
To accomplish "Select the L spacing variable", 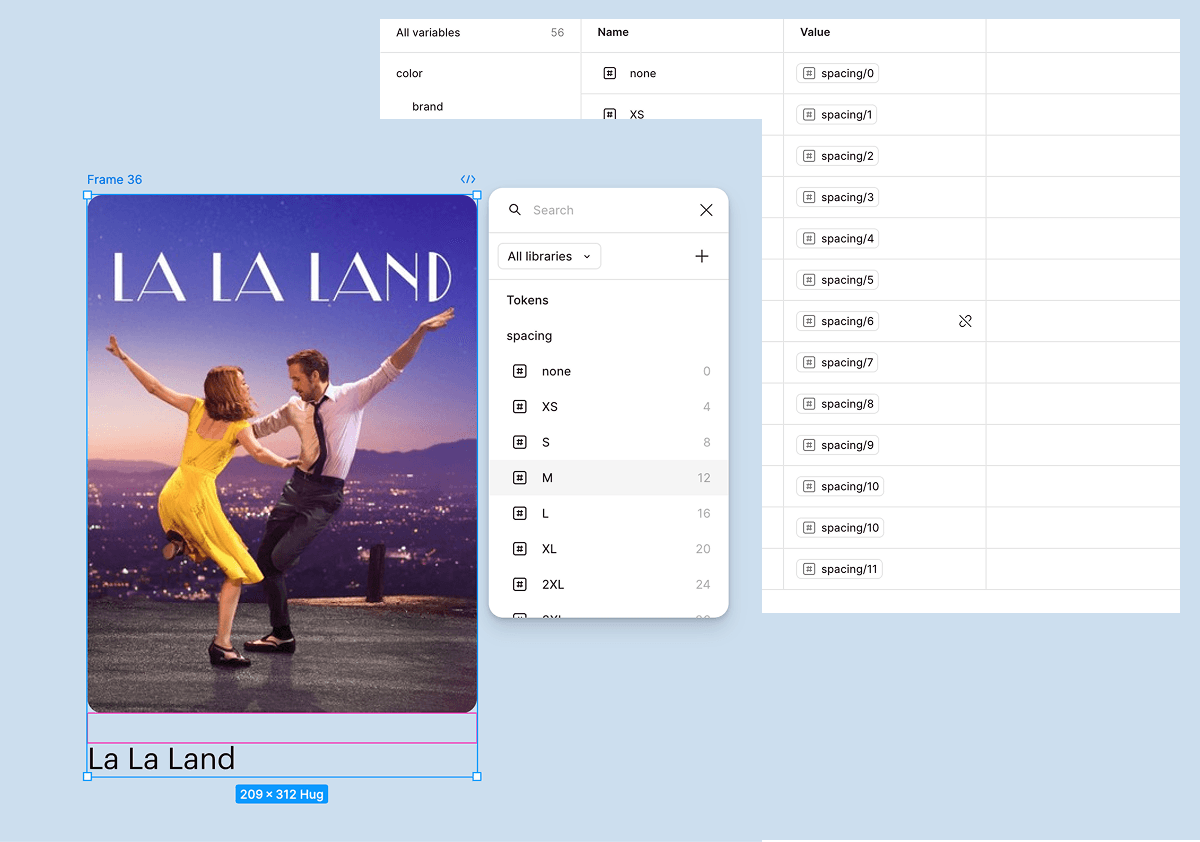I will tap(608, 513).
